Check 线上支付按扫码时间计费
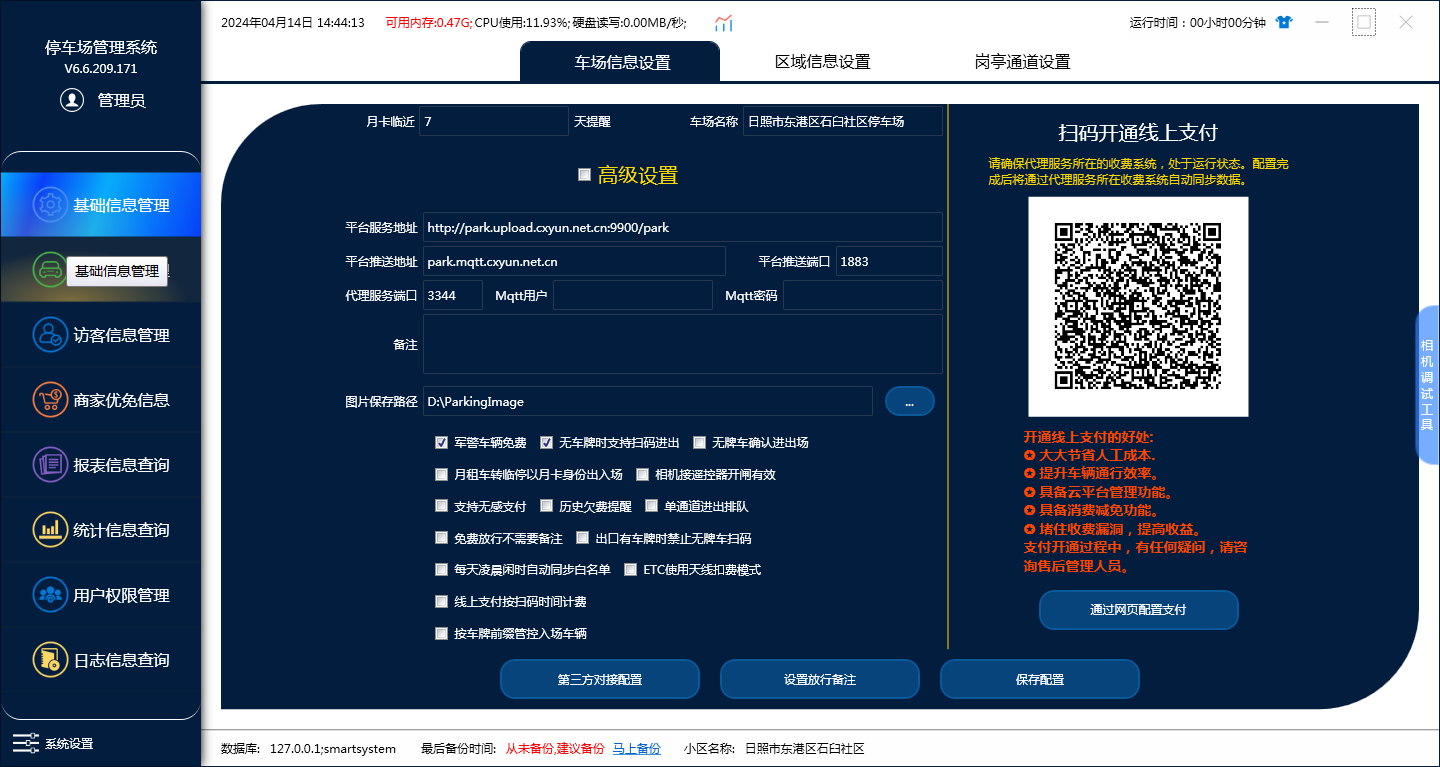The image size is (1440, 767). coord(442,602)
